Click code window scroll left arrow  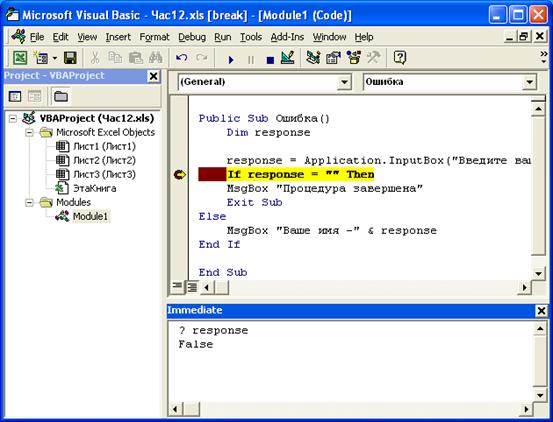pyautogui.click(x=207, y=288)
